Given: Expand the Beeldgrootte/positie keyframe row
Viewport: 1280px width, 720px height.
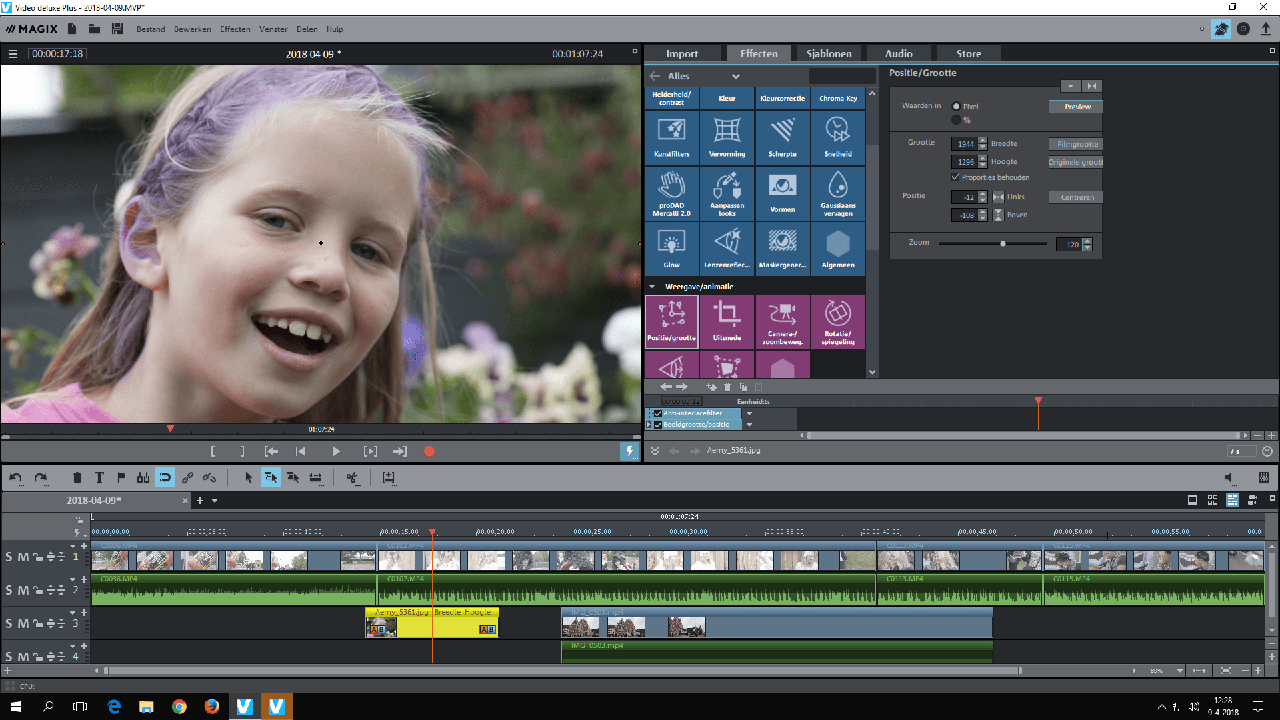Looking at the screenshot, I should (x=648, y=424).
